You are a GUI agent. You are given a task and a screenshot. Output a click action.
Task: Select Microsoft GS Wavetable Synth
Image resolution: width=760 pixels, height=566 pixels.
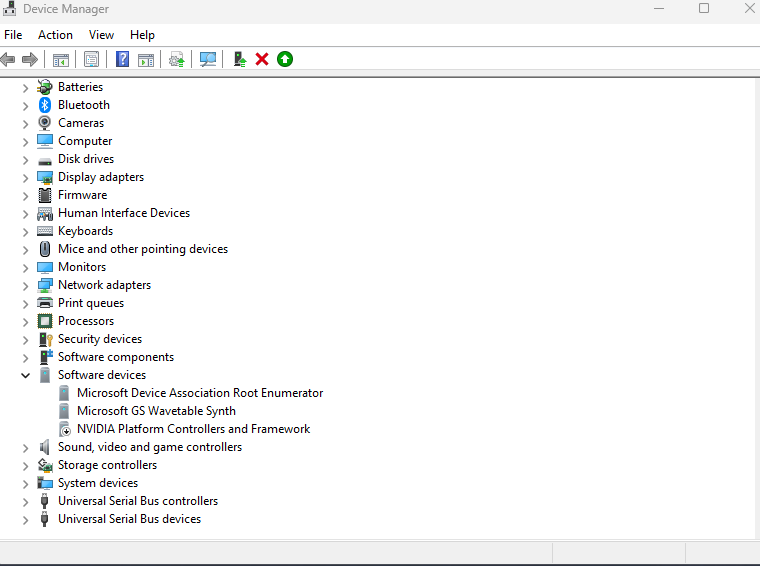pos(156,411)
